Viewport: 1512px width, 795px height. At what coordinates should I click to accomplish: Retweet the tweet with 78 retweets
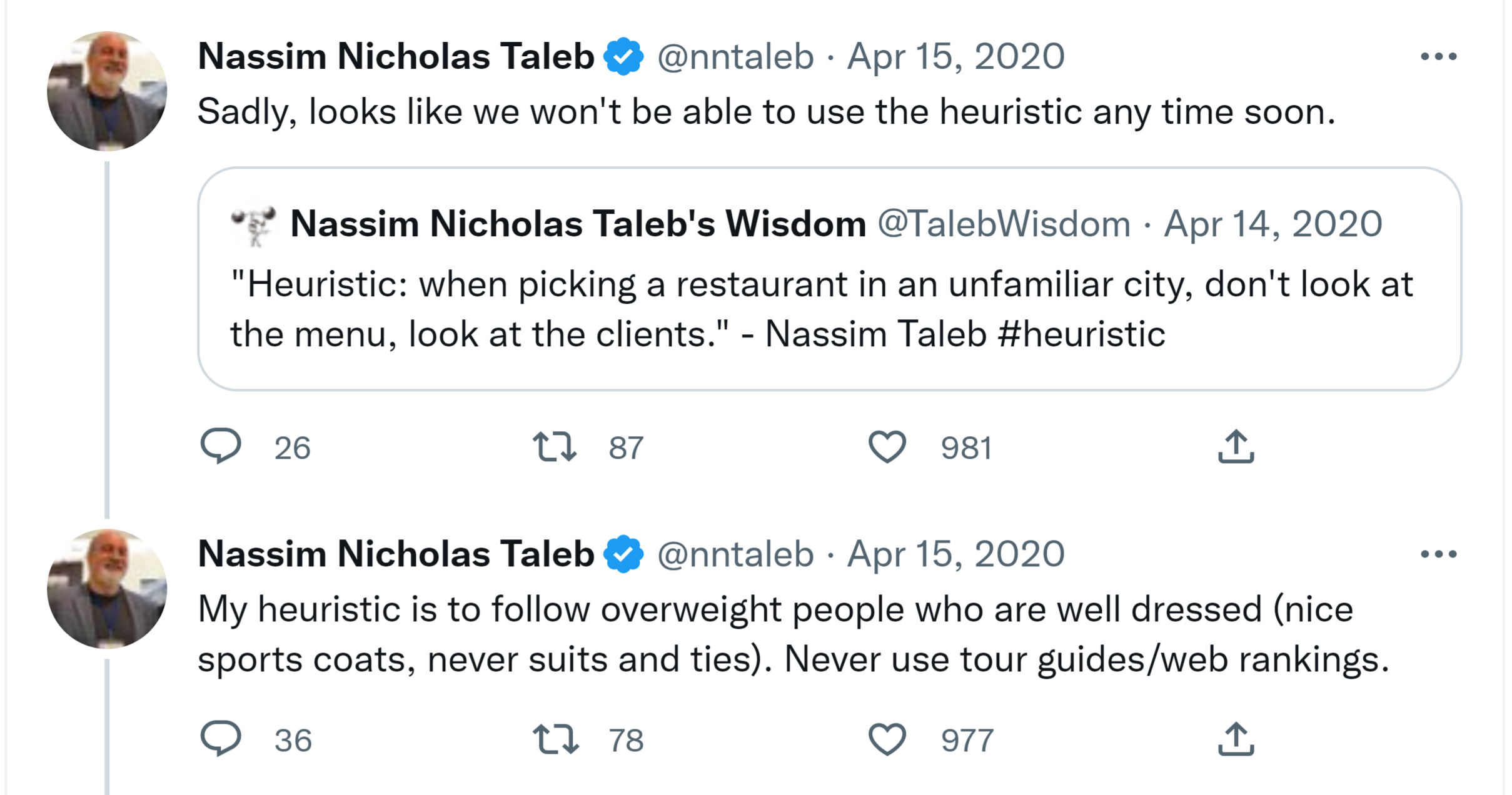[555, 739]
